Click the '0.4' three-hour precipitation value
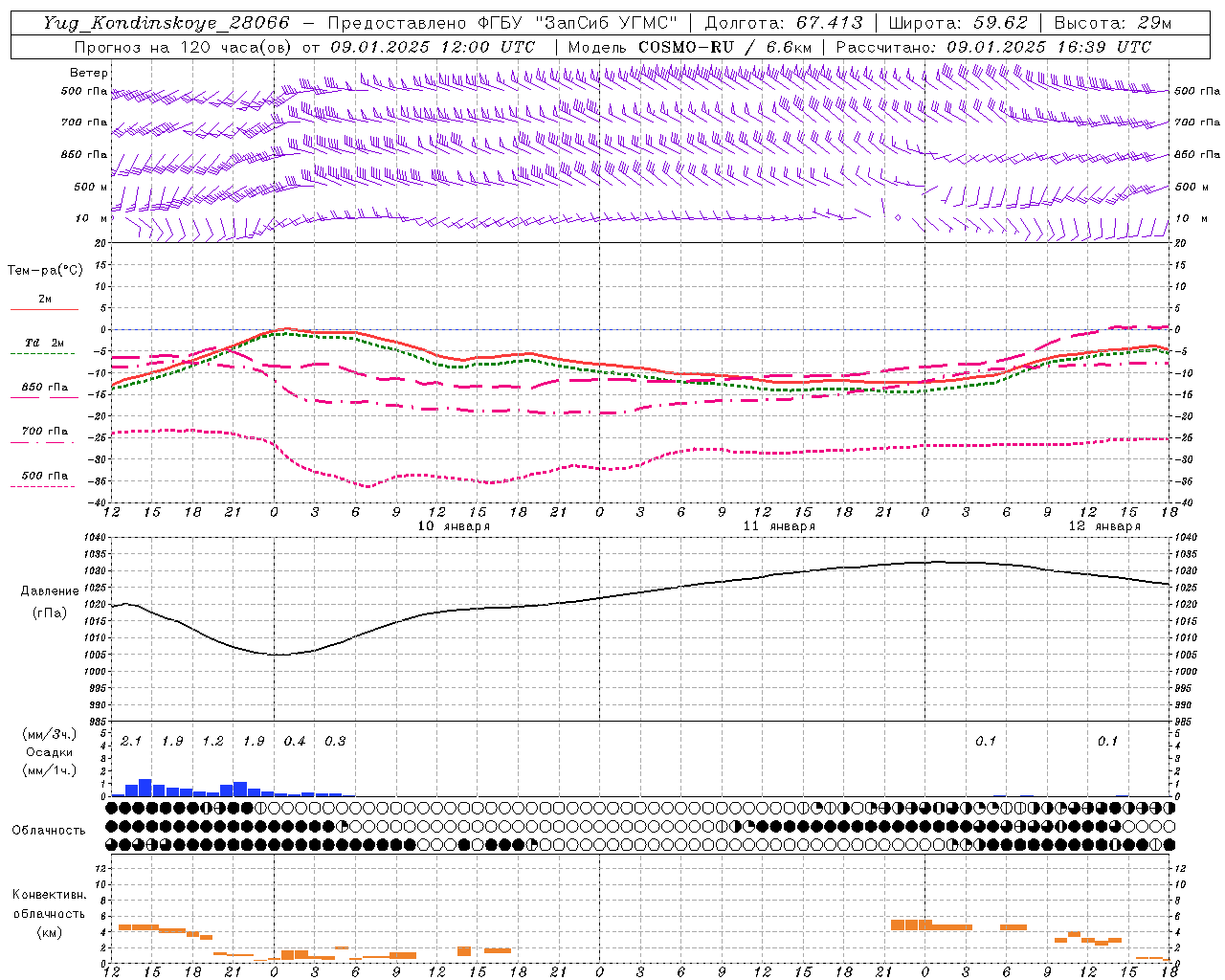The image size is (1225, 980). tap(294, 742)
